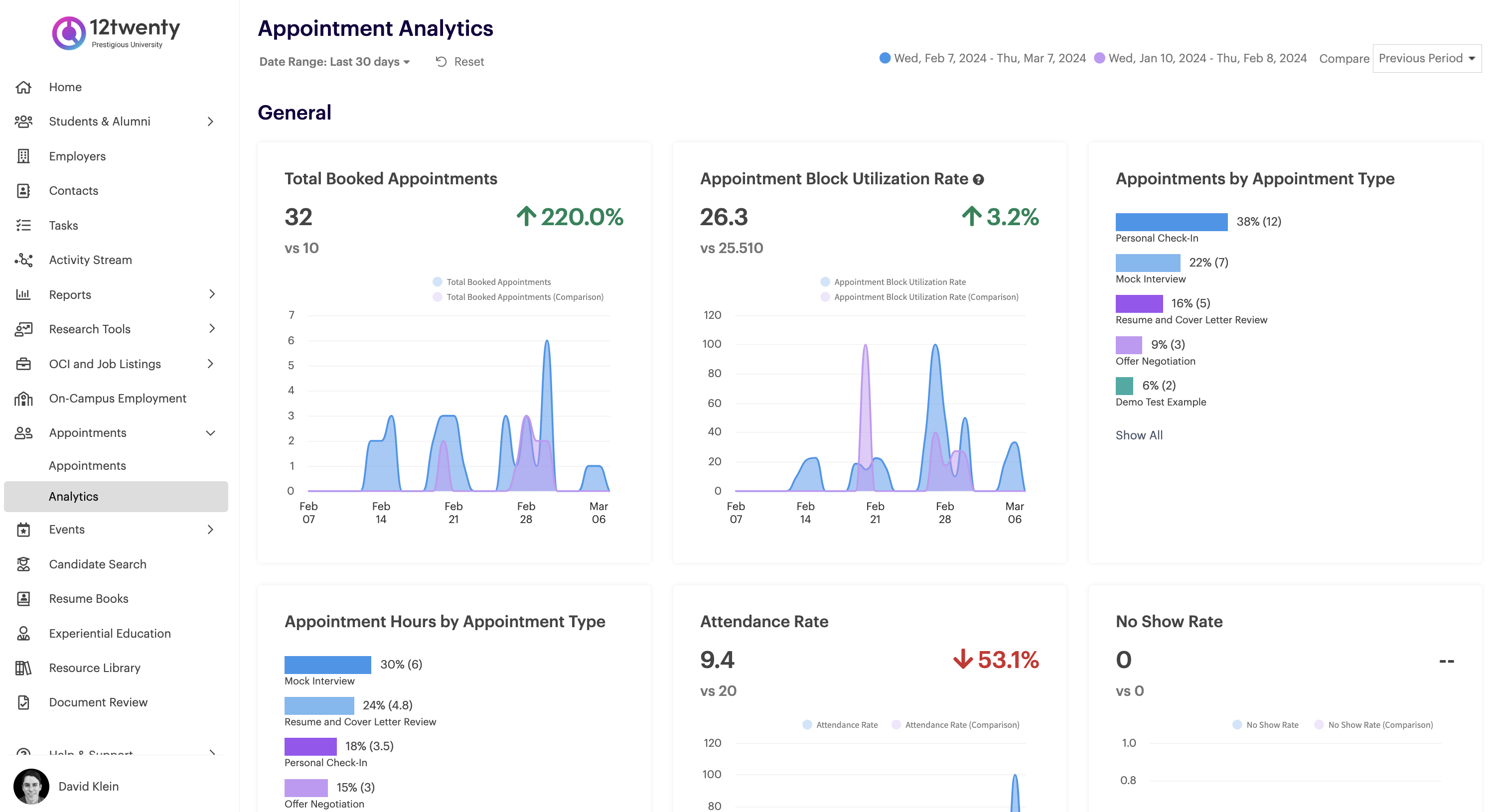Toggle Attendance Rate legend series
Screen dimensions: 1492x812
pyautogui.click(x=840, y=724)
